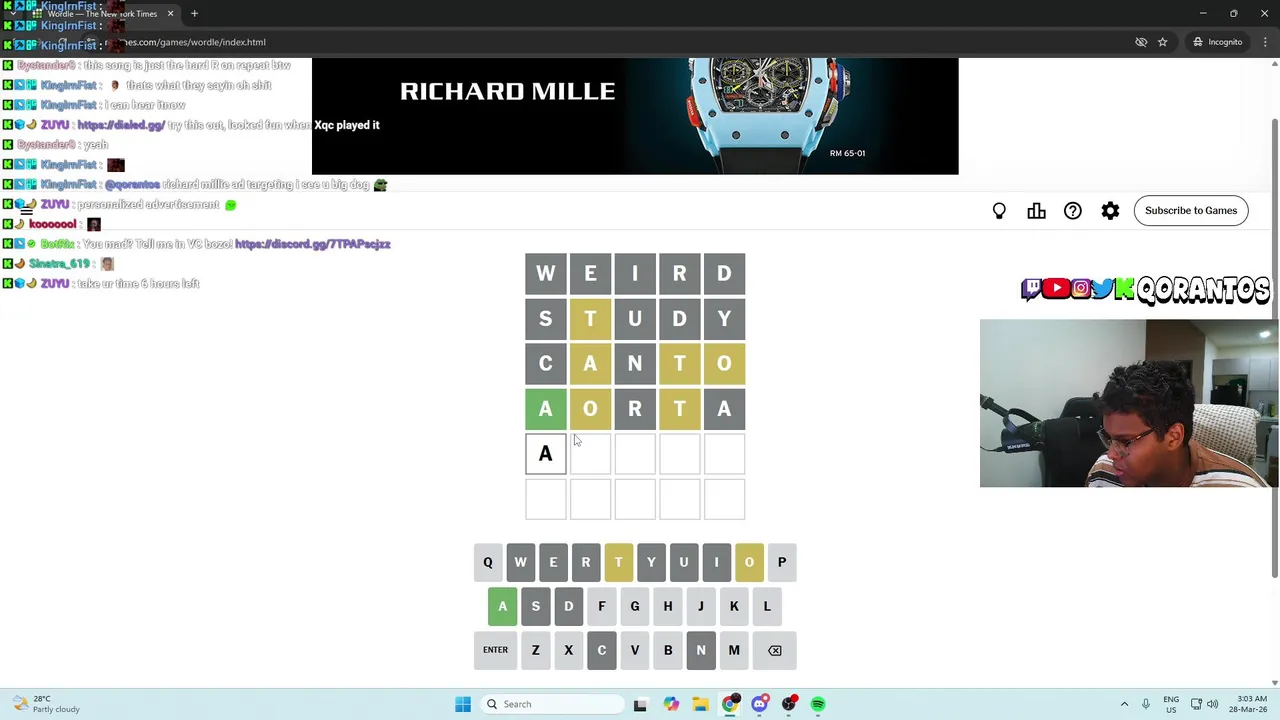
Task: Click the L key on the keyboard
Action: [767, 606]
